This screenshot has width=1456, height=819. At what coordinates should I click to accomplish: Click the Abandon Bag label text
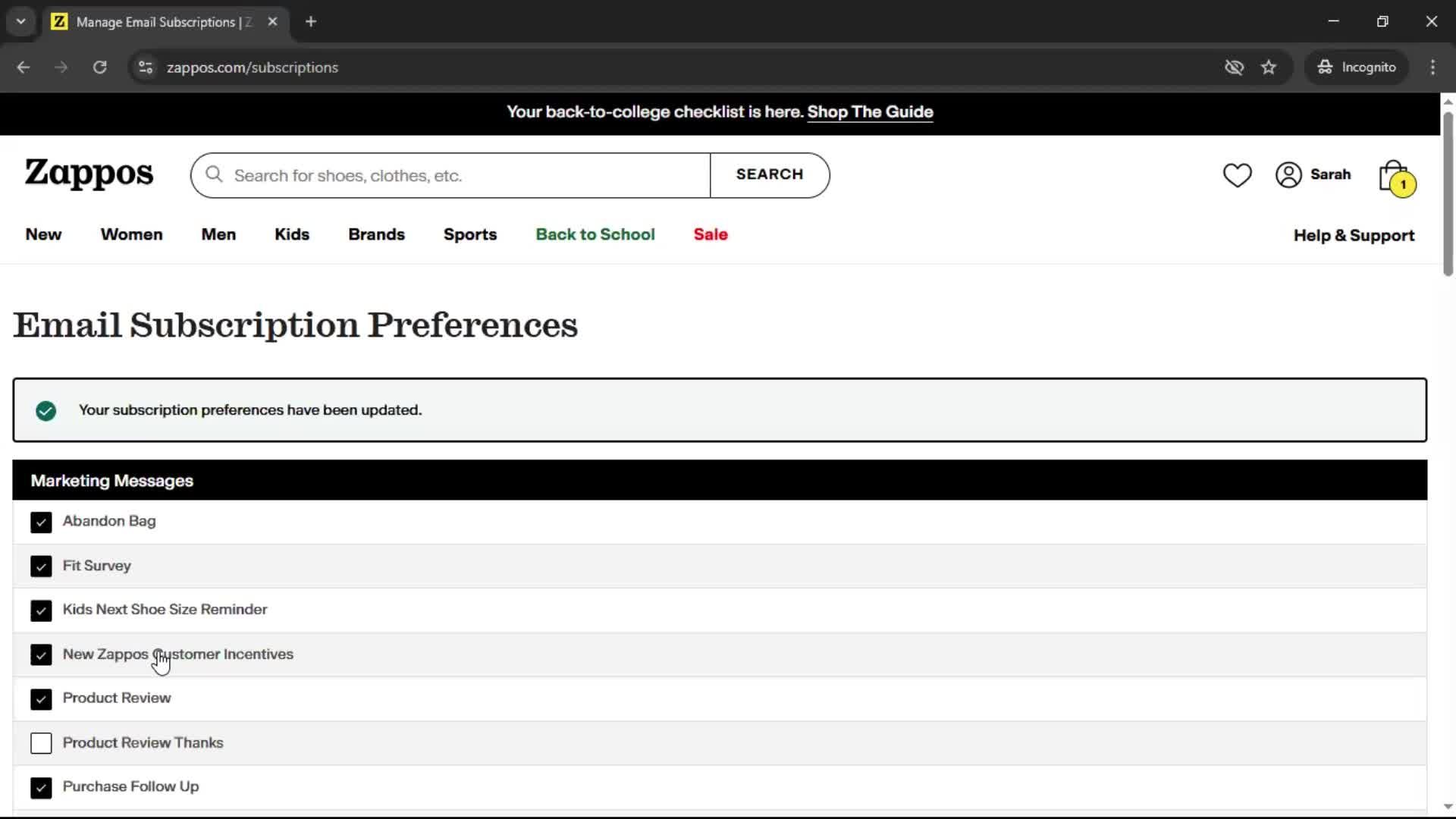(x=109, y=521)
